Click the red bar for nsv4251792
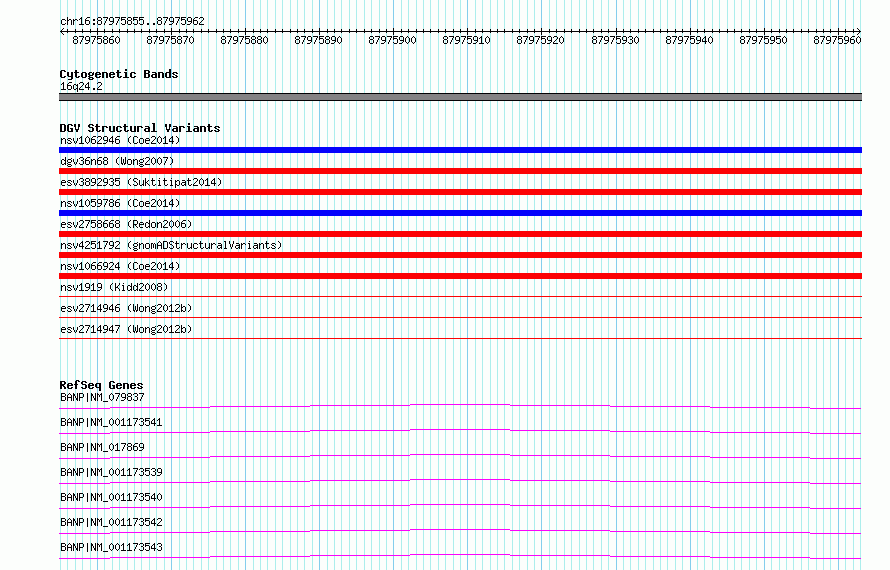 tap(460, 255)
